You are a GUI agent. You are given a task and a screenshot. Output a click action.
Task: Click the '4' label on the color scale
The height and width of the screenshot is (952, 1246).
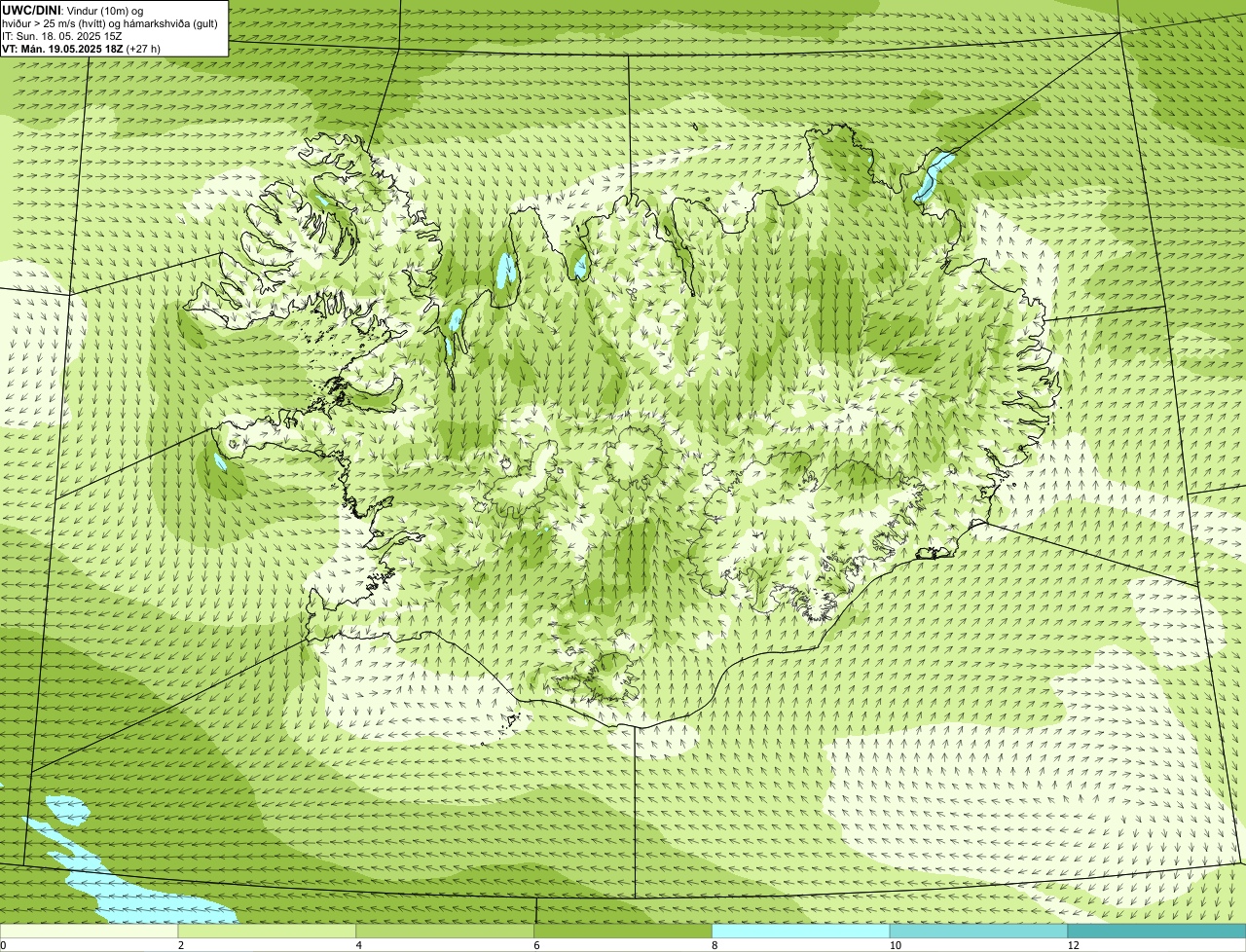coord(359,945)
